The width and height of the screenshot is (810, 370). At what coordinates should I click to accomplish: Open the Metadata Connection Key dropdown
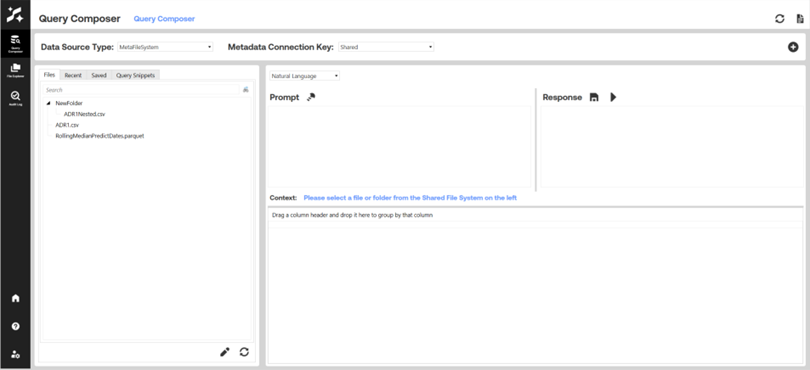coord(386,47)
